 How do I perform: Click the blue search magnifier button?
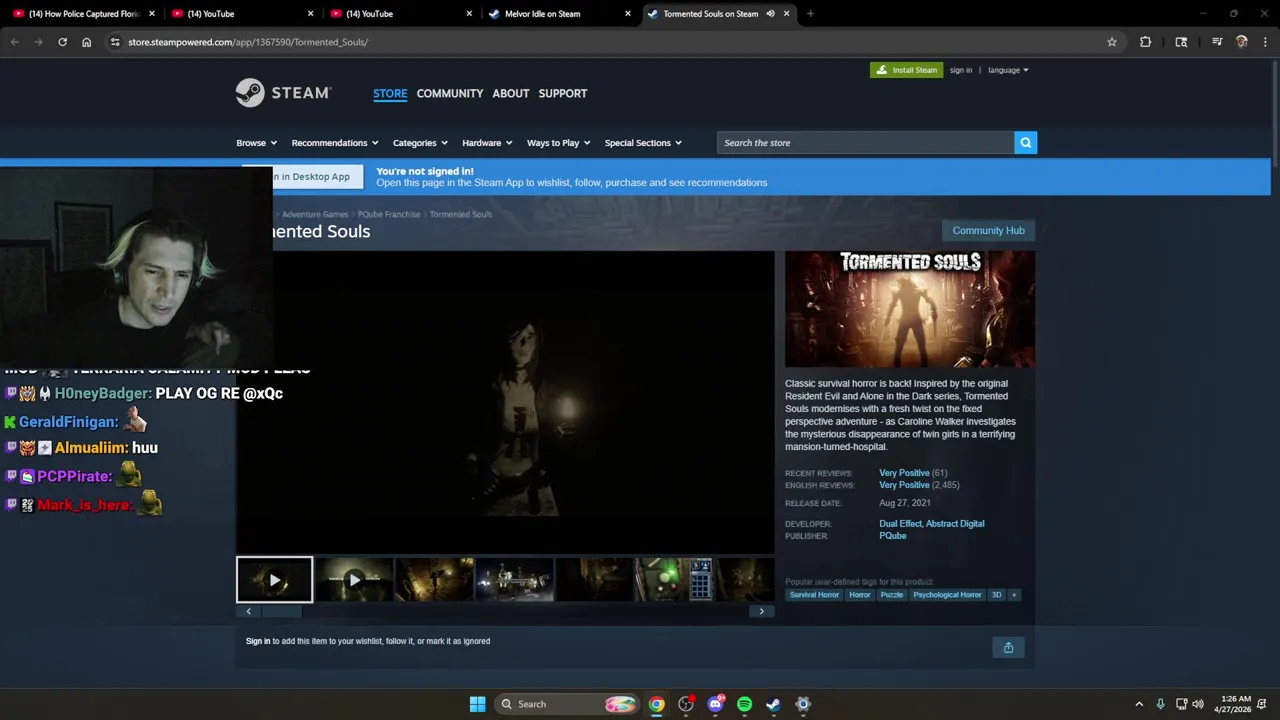coord(1025,143)
